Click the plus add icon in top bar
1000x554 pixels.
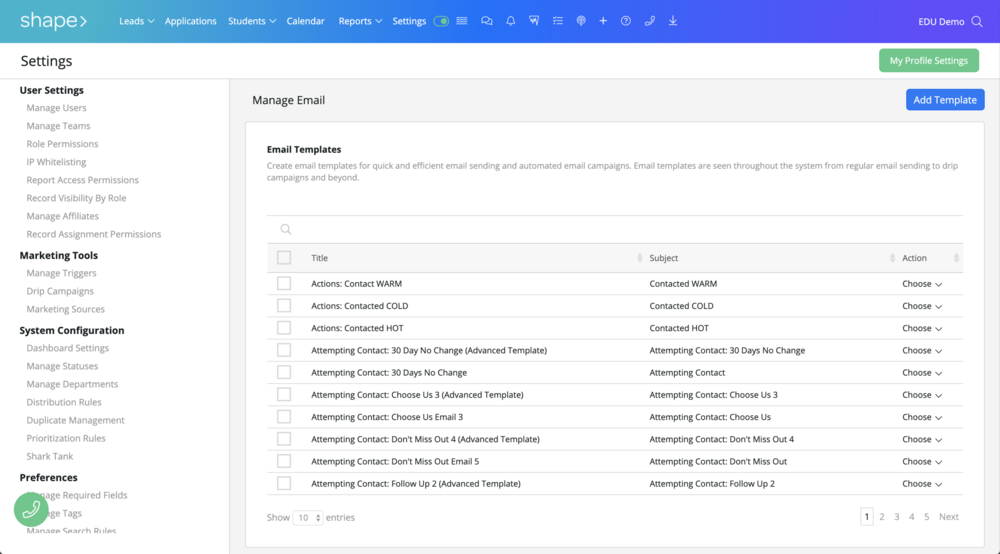[x=603, y=21]
